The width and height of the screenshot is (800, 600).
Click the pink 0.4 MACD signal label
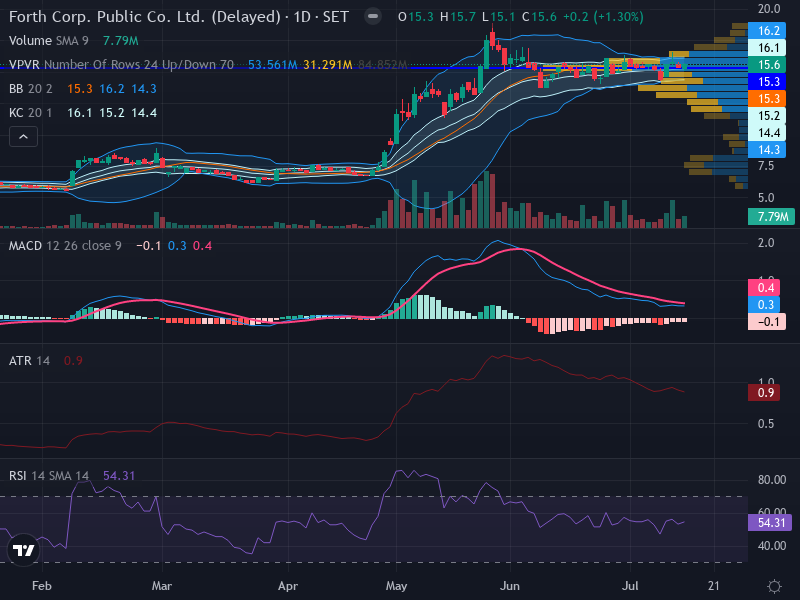(x=766, y=288)
